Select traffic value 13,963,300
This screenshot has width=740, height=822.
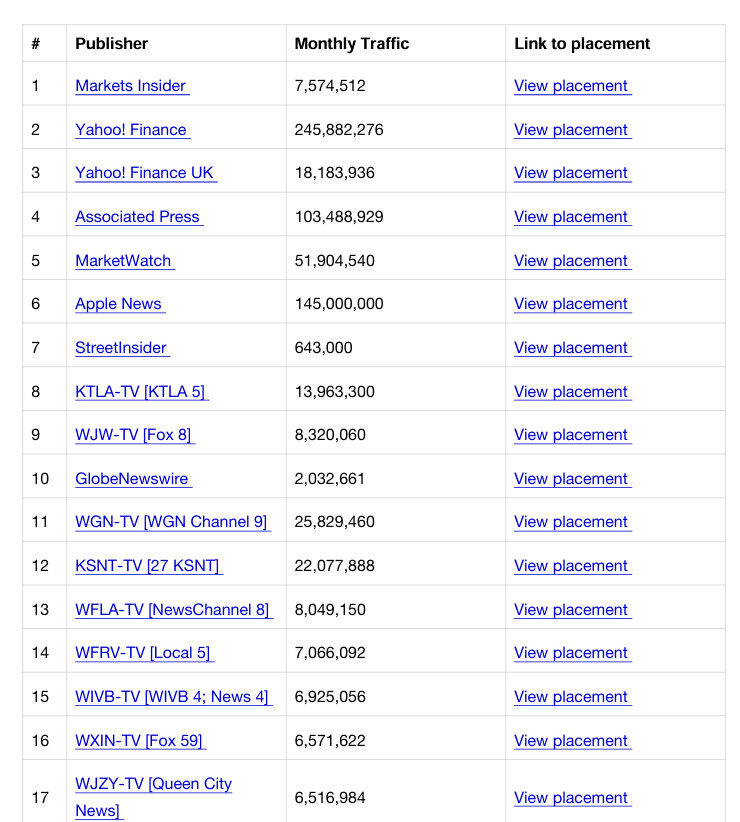point(334,392)
